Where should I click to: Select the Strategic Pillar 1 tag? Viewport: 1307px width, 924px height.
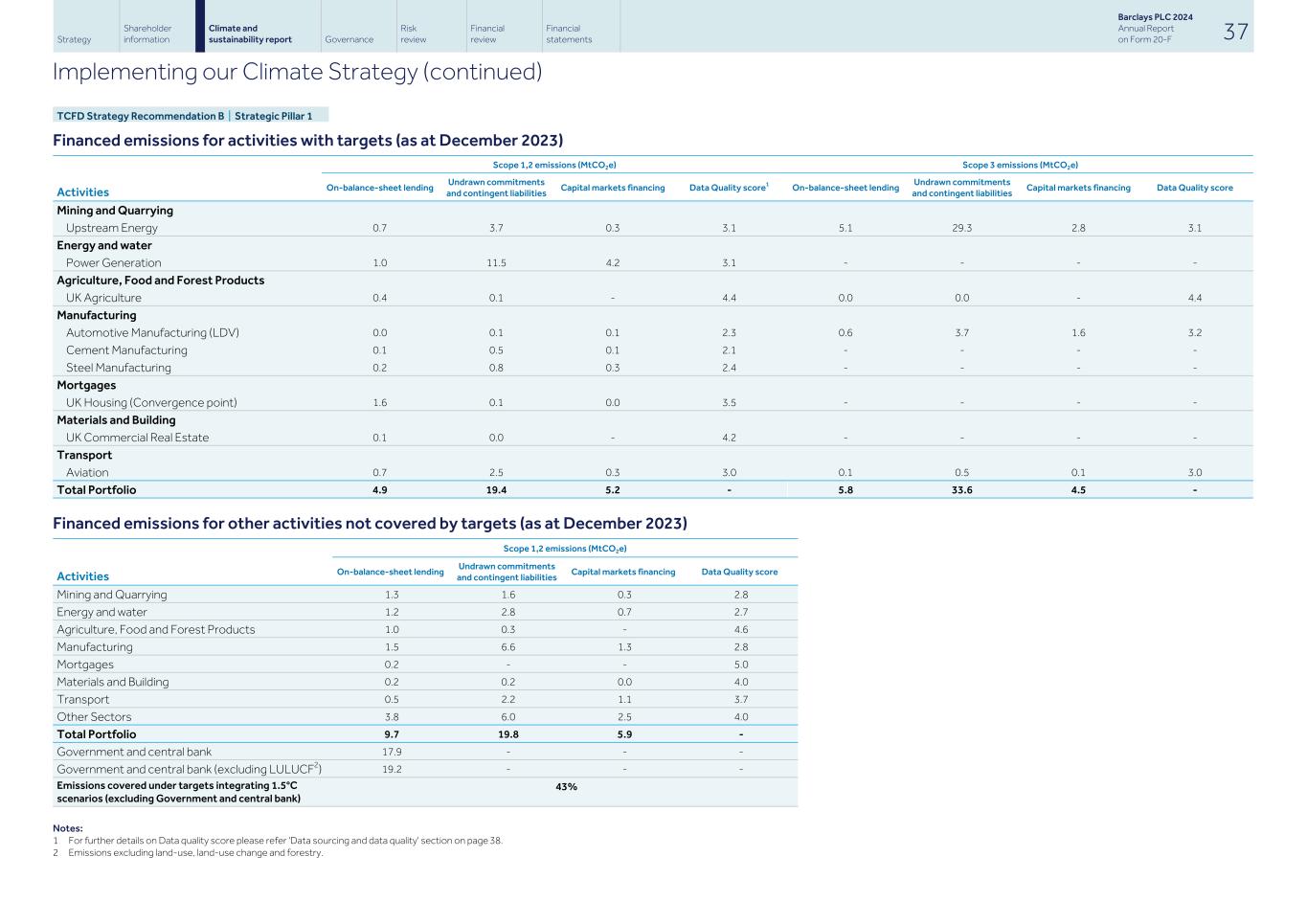275,116
